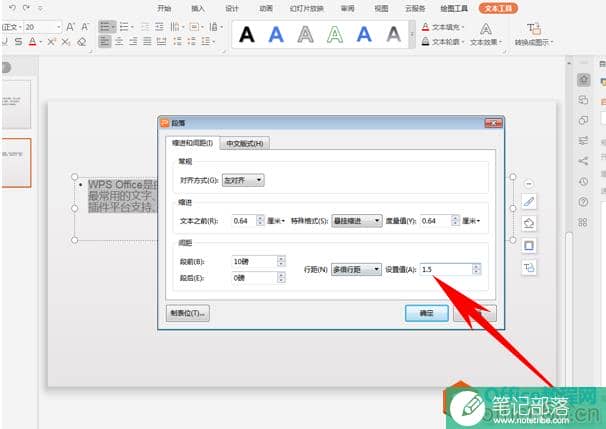This screenshot has width=606, height=429.
Task: Apply distributed alignment in ribbon
Action: point(161,41)
